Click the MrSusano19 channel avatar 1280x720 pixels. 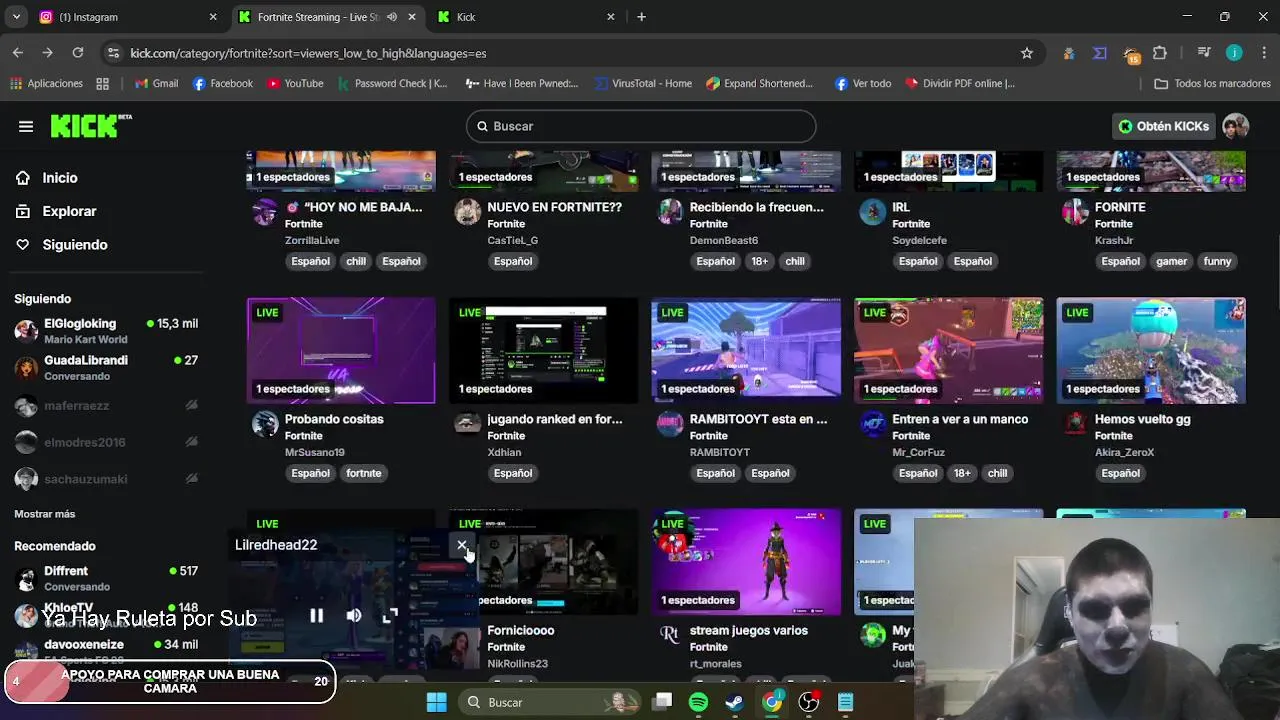click(x=265, y=424)
